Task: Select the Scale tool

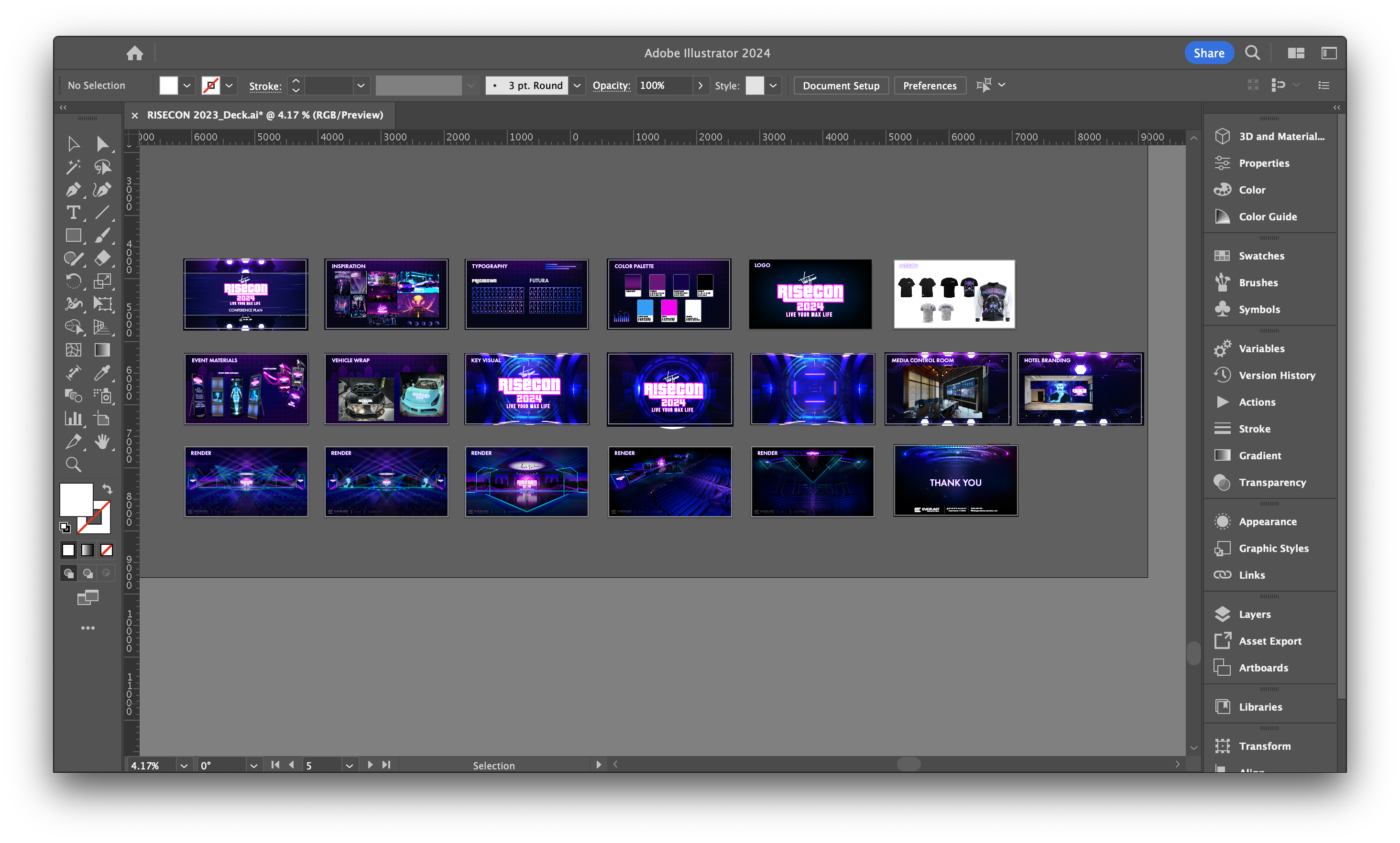Action: pos(102,281)
